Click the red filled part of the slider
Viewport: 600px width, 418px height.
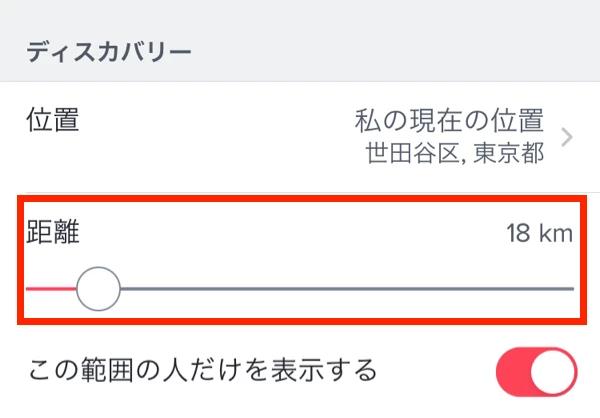[50, 289]
